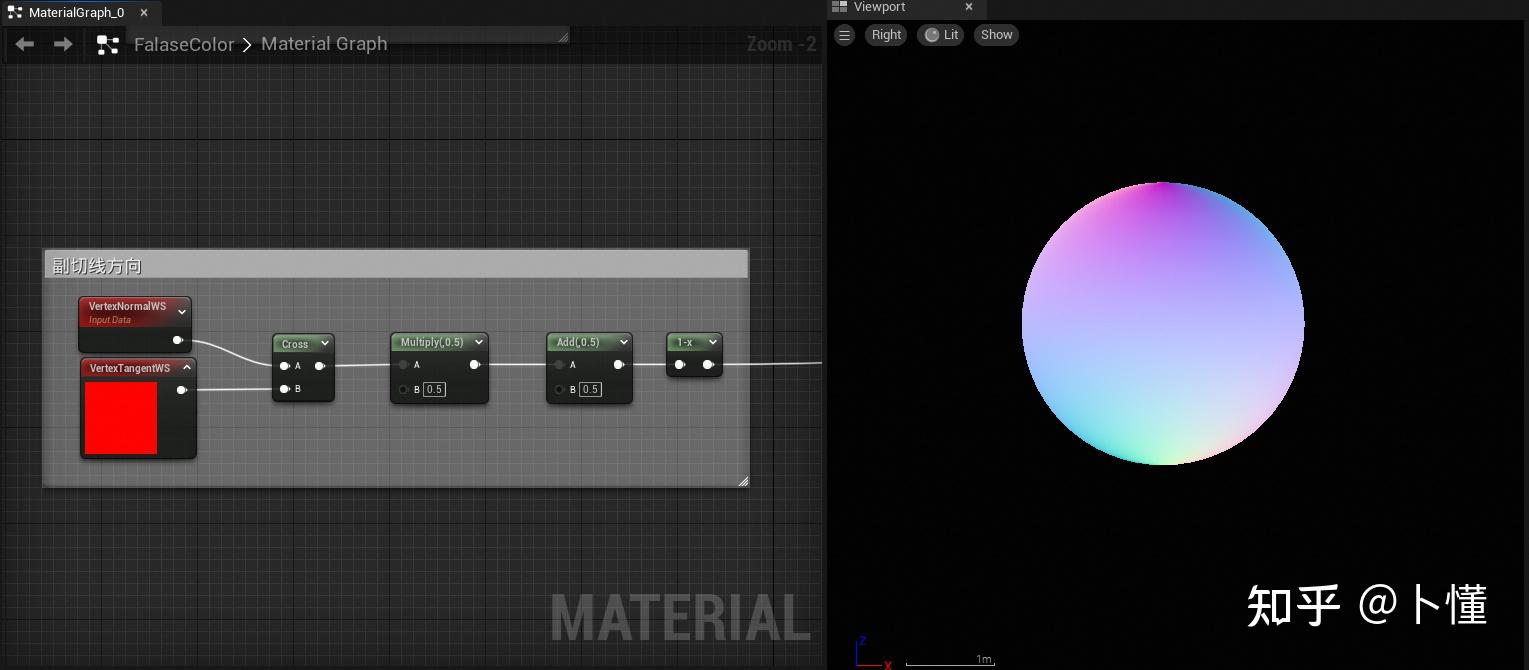The width and height of the screenshot is (1529, 670).
Task: Click the Right view button
Action: pos(886,34)
